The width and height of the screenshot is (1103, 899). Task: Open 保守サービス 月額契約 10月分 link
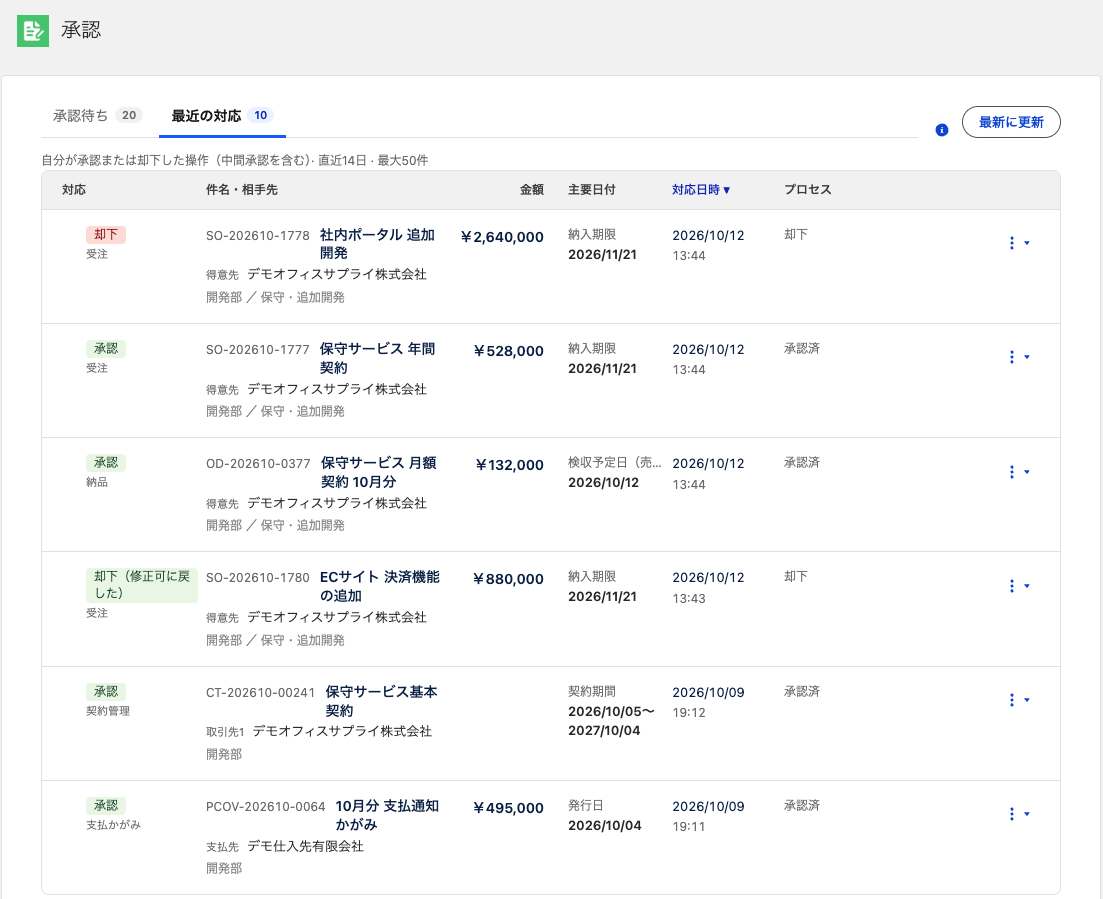(x=378, y=472)
